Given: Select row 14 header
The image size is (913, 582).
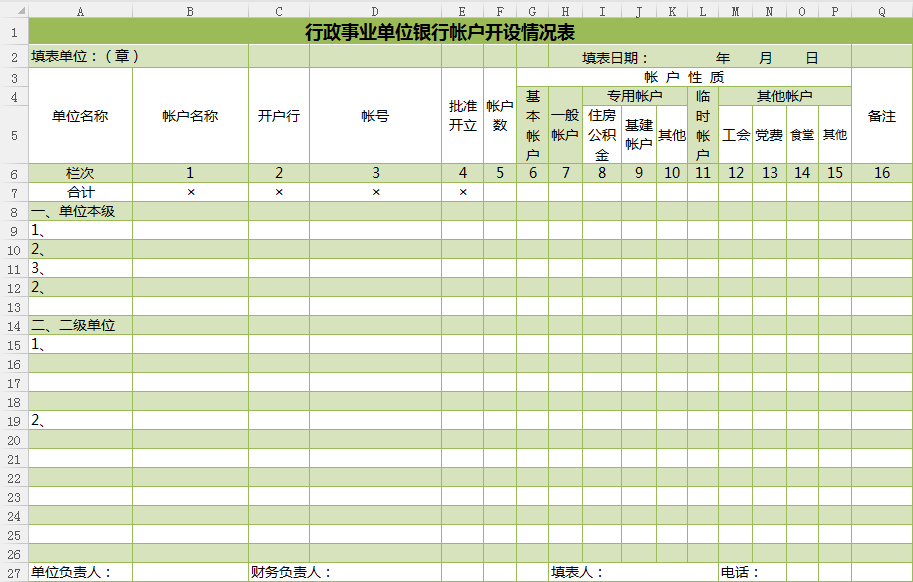Looking at the screenshot, I should 14,326.
